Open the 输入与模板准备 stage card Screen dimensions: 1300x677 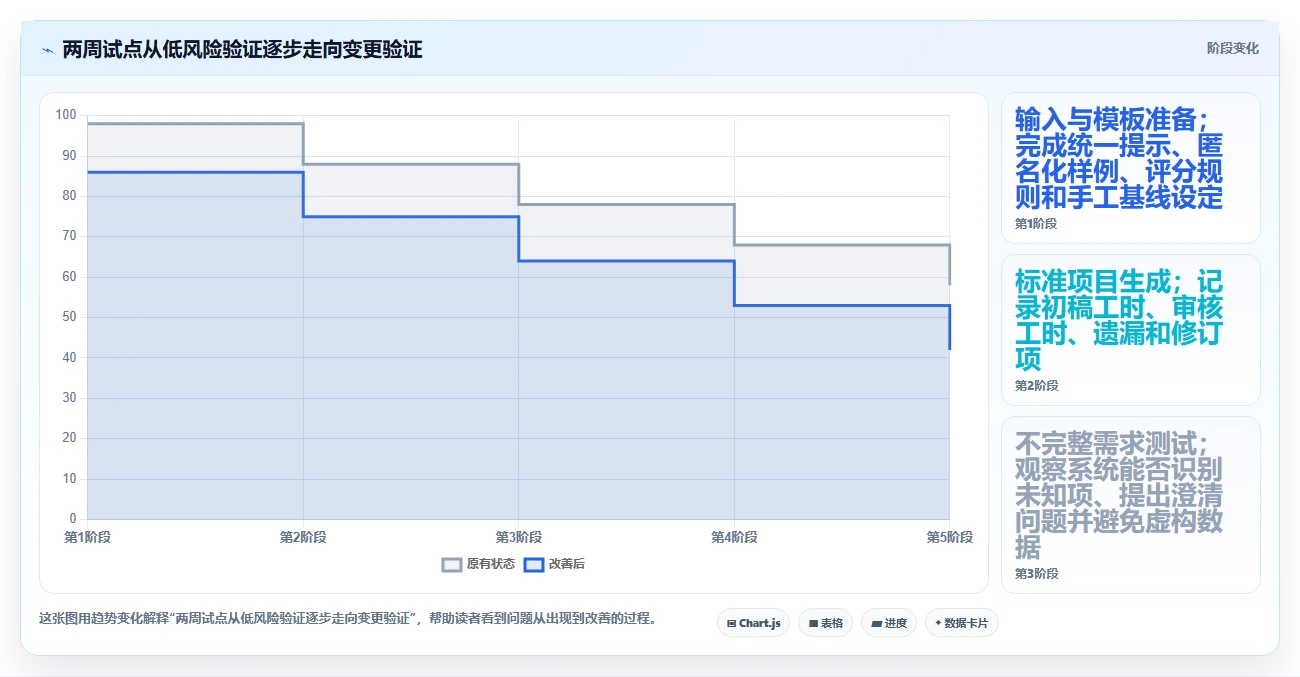pyautogui.click(x=1131, y=168)
